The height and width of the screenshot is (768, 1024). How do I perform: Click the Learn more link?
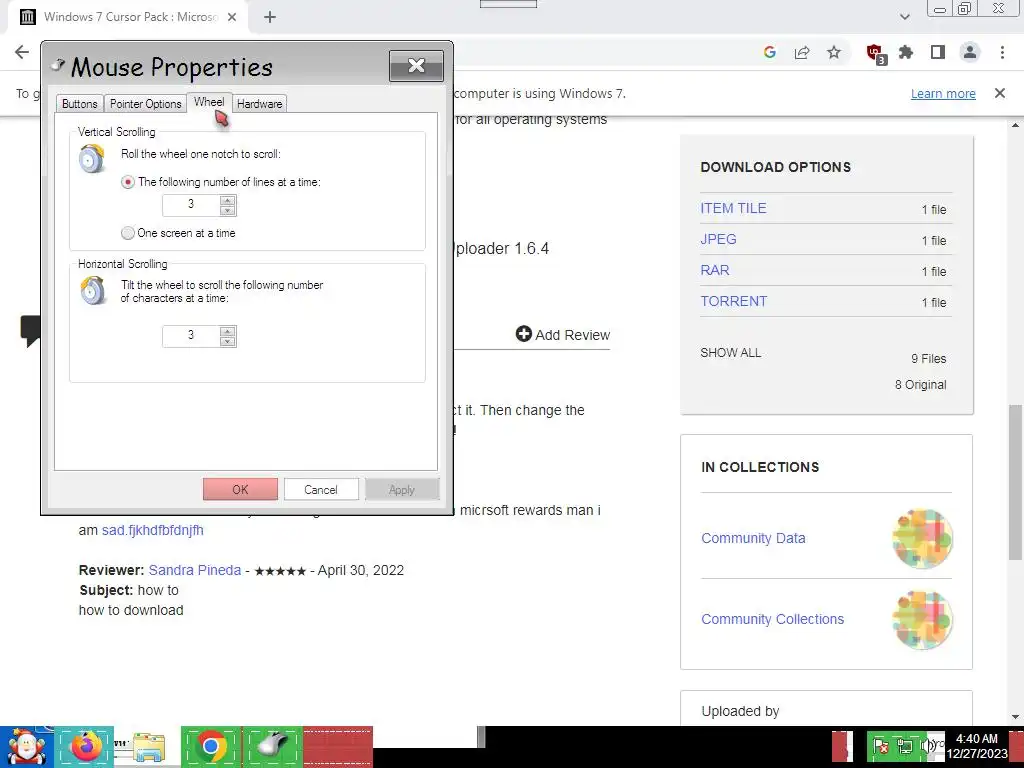pos(943,93)
